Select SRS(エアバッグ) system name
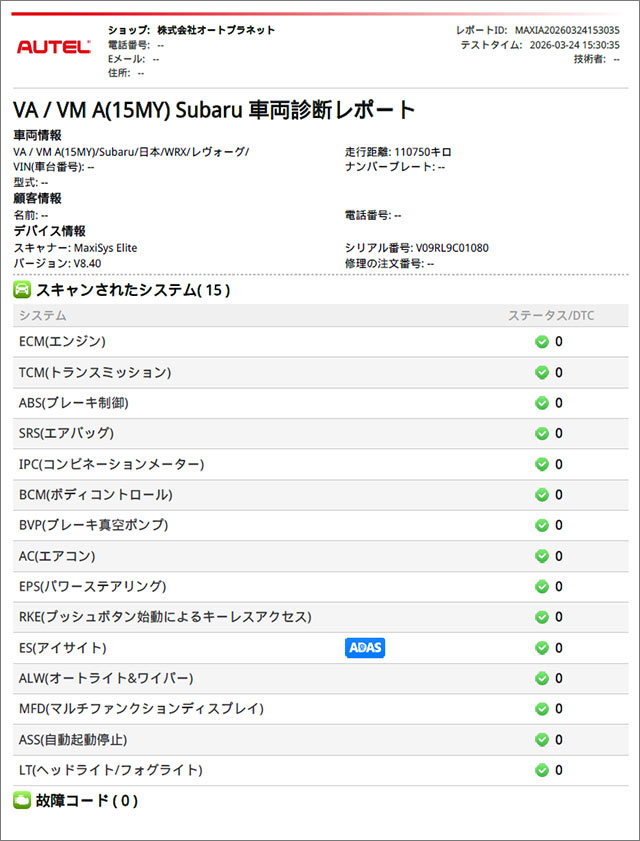The width and height of the screenshot is (640, 841). pos(67,433)
